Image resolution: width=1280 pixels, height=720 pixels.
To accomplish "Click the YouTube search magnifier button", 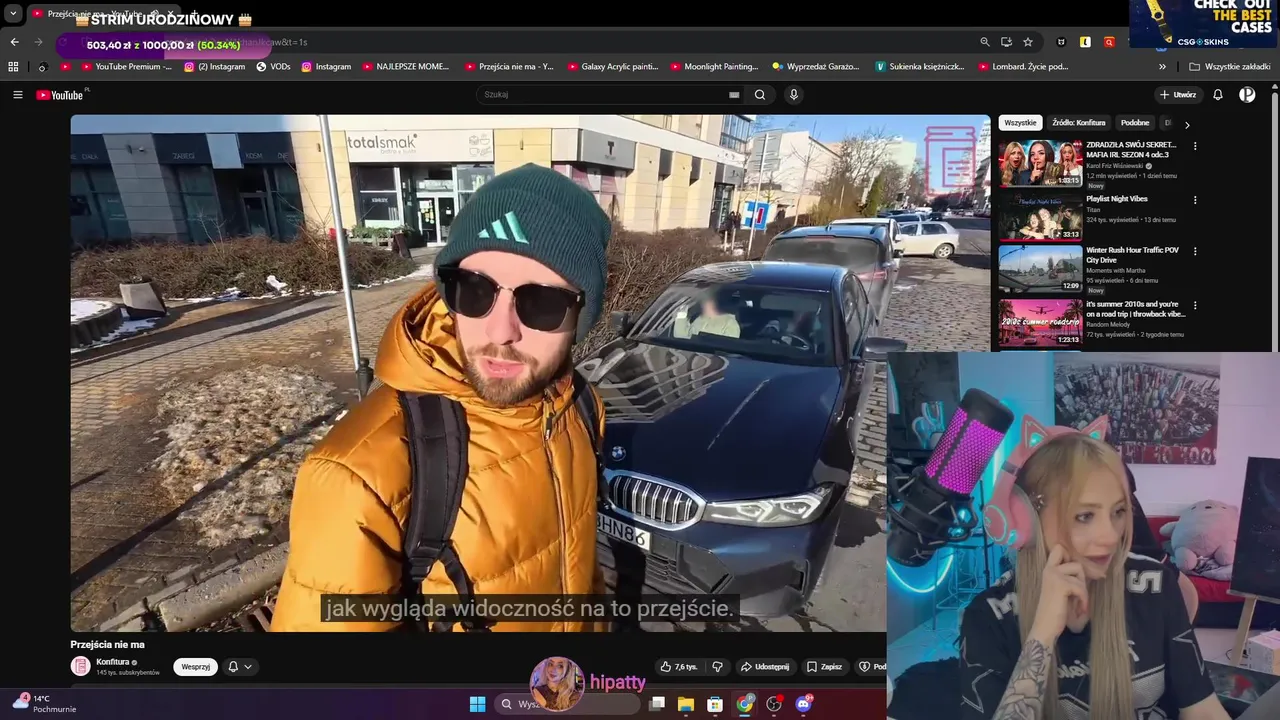I will click(x=760, y=95).
